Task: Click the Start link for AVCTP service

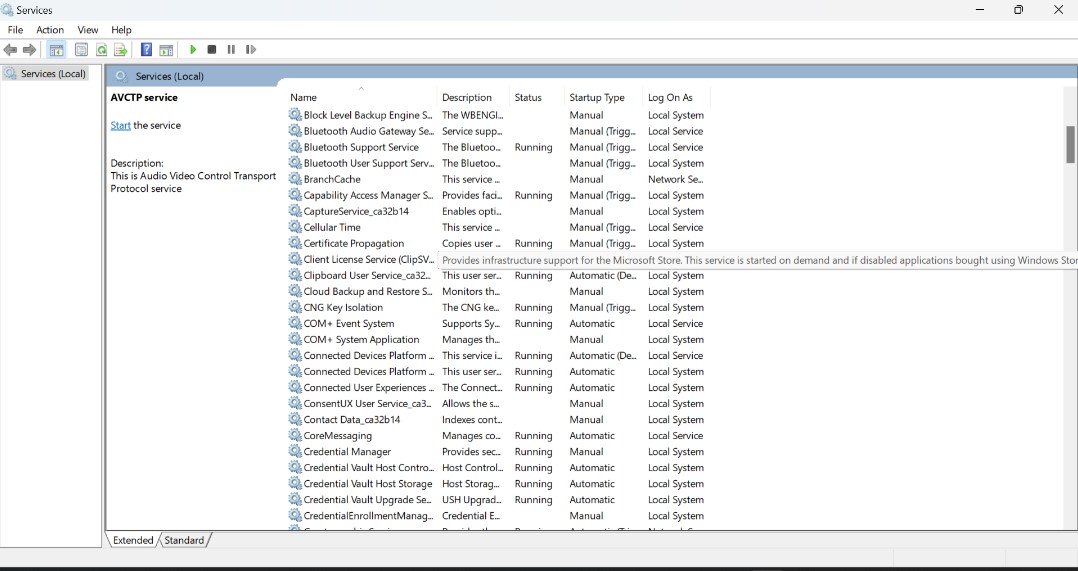Action: [120, 125]
